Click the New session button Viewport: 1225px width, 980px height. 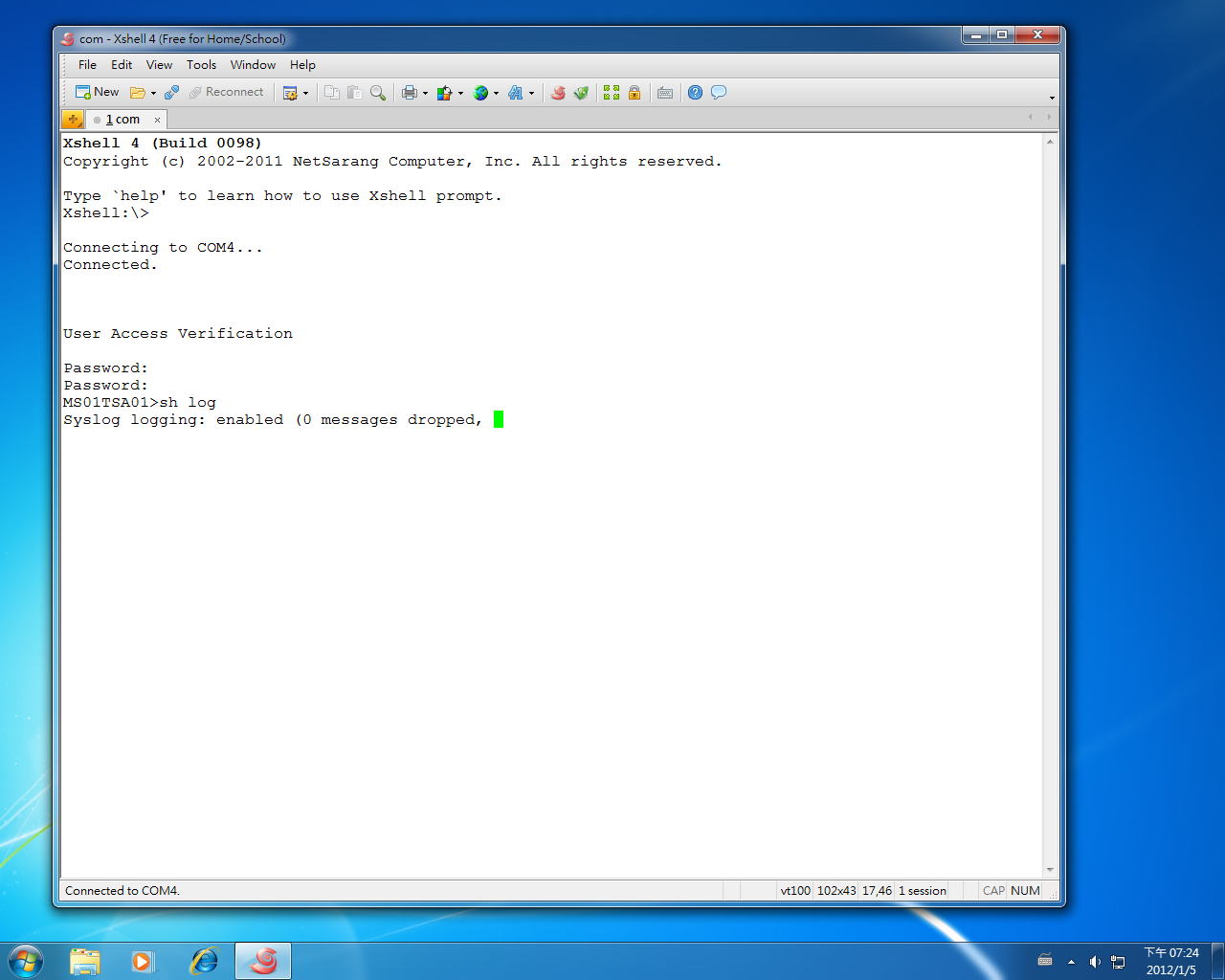pos(97,93)
